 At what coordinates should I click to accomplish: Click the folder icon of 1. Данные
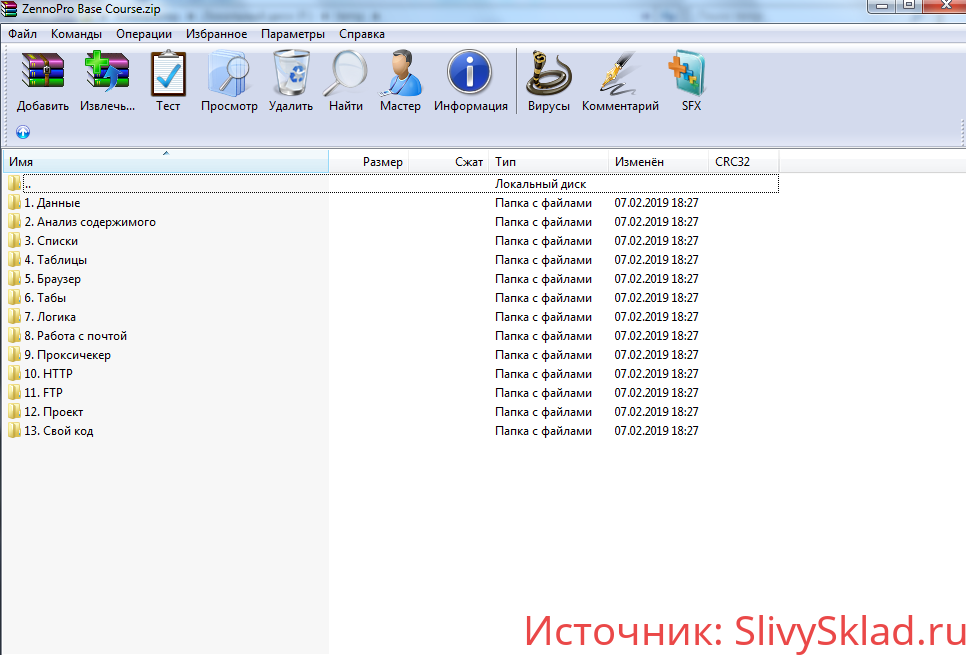pos(14,203)
